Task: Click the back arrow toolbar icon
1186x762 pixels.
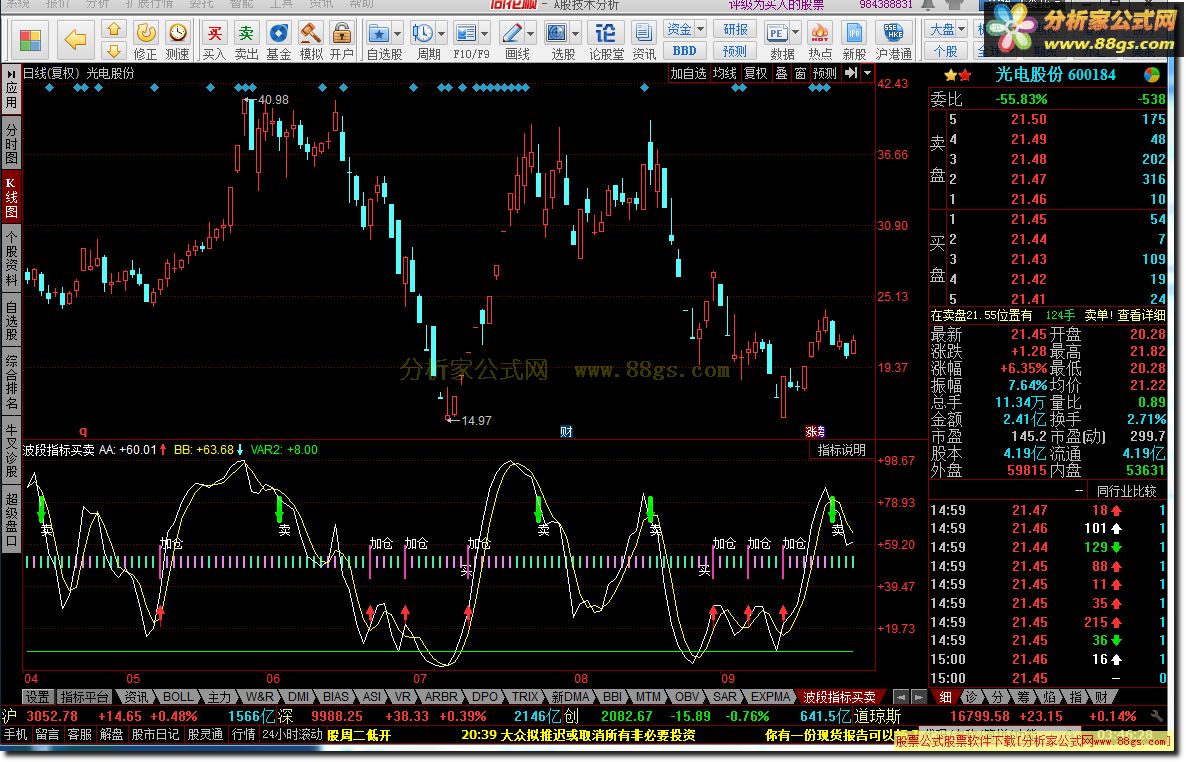Action: (74, 39)
